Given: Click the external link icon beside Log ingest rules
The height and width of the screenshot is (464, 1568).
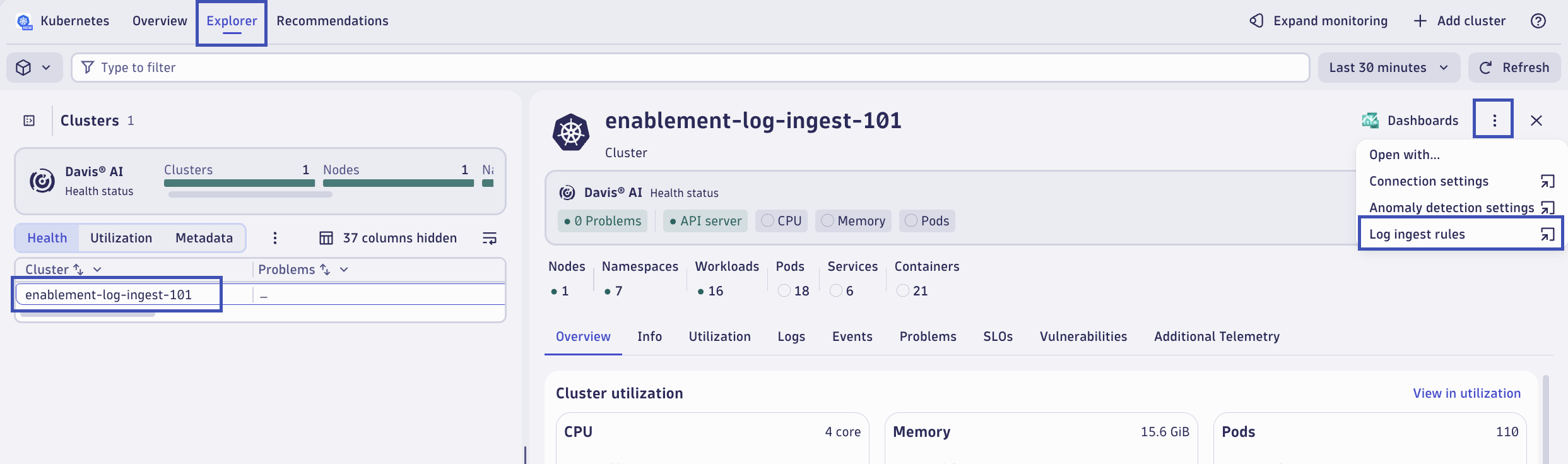Looking at the screenshot, I should tap(1547, 235).
